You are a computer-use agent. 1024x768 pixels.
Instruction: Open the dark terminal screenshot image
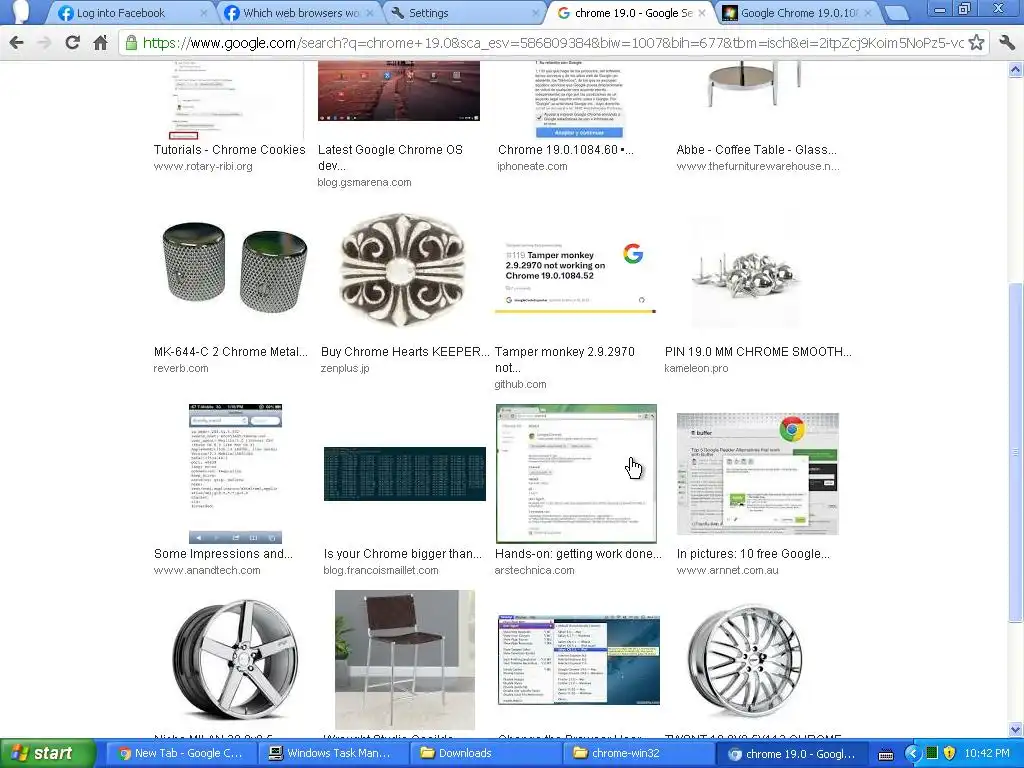click(x=404, y=474)
